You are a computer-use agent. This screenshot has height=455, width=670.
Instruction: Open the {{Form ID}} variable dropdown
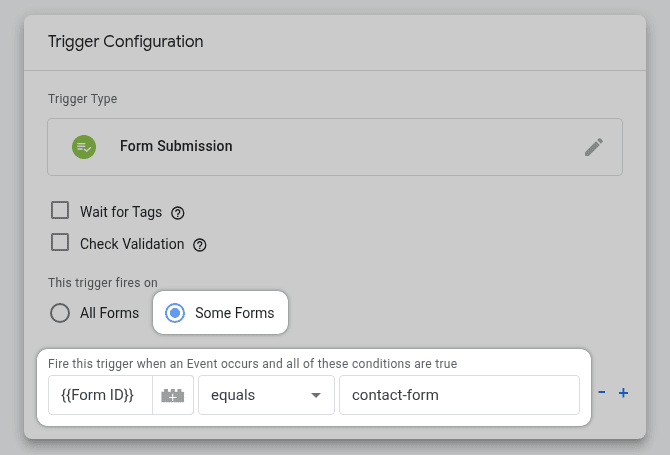click(x=100, y=395)
